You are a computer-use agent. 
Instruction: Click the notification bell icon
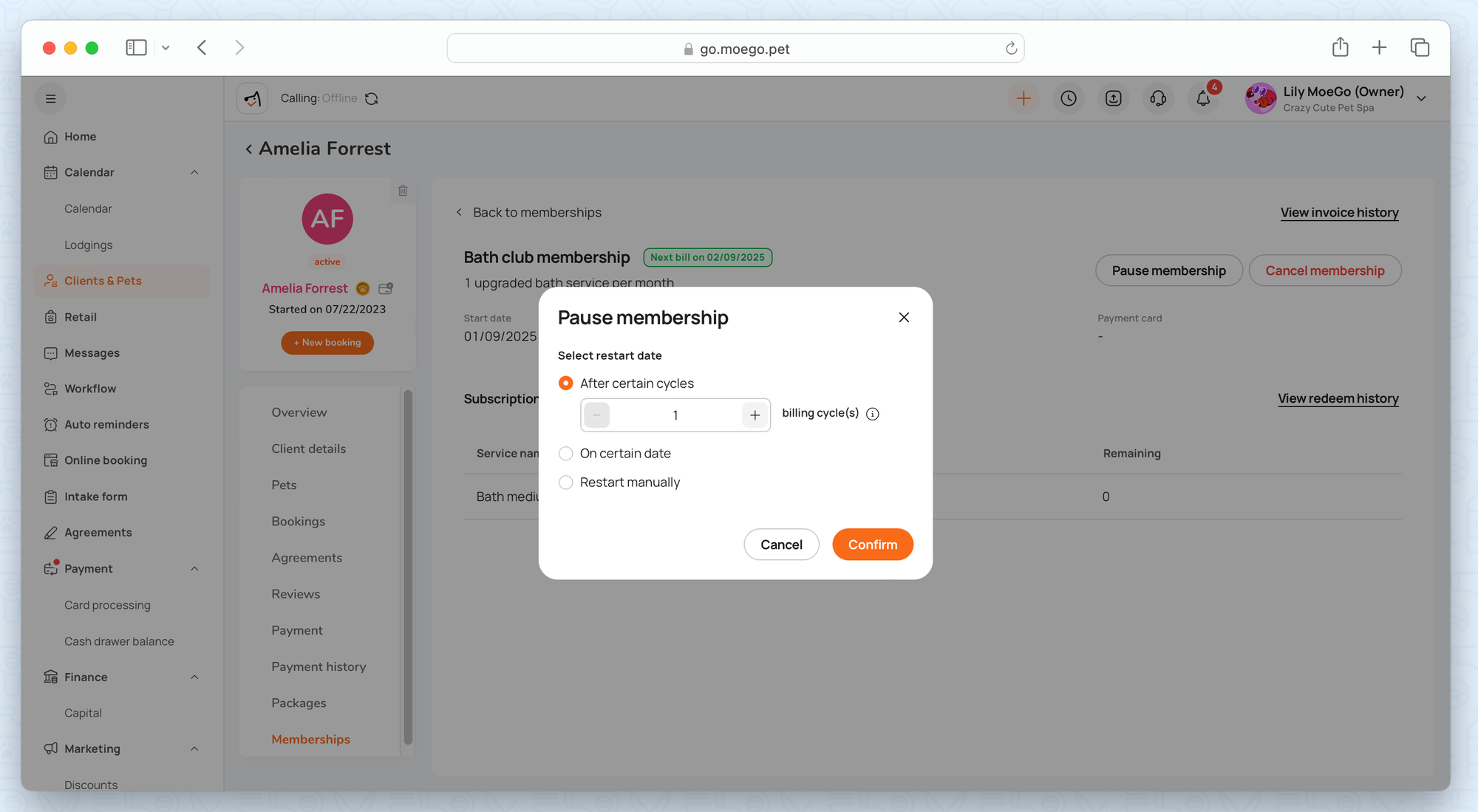click(x=1203, y=98)
